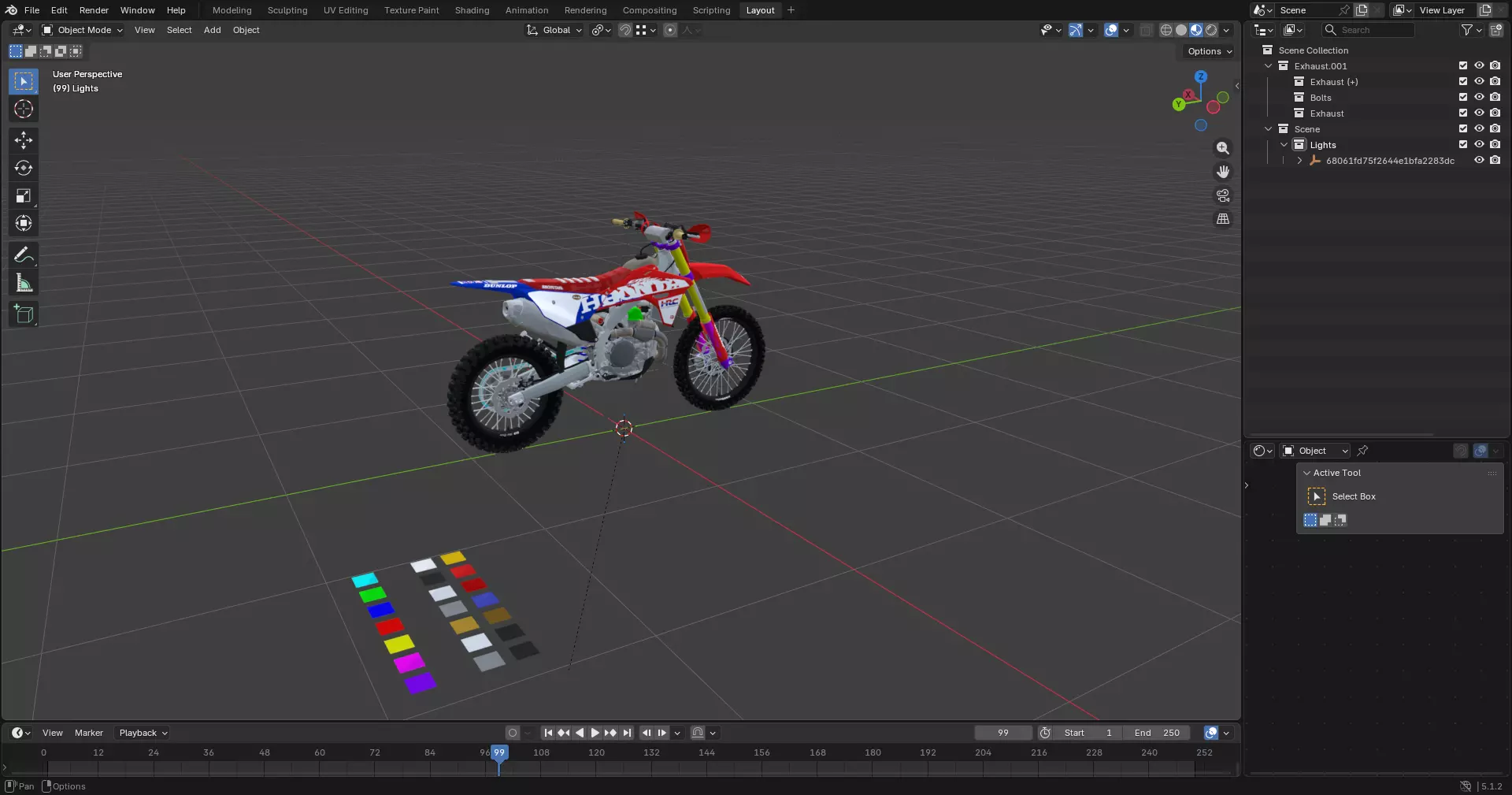Select the Move tool

pyautogui.click(x=24, y=140)
